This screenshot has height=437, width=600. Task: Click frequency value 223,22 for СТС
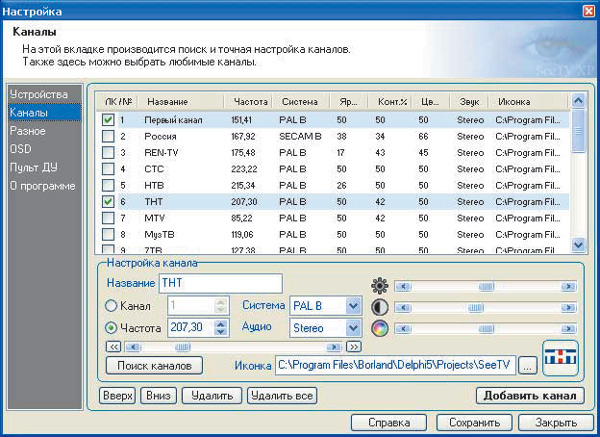click(x=244, y=169)
